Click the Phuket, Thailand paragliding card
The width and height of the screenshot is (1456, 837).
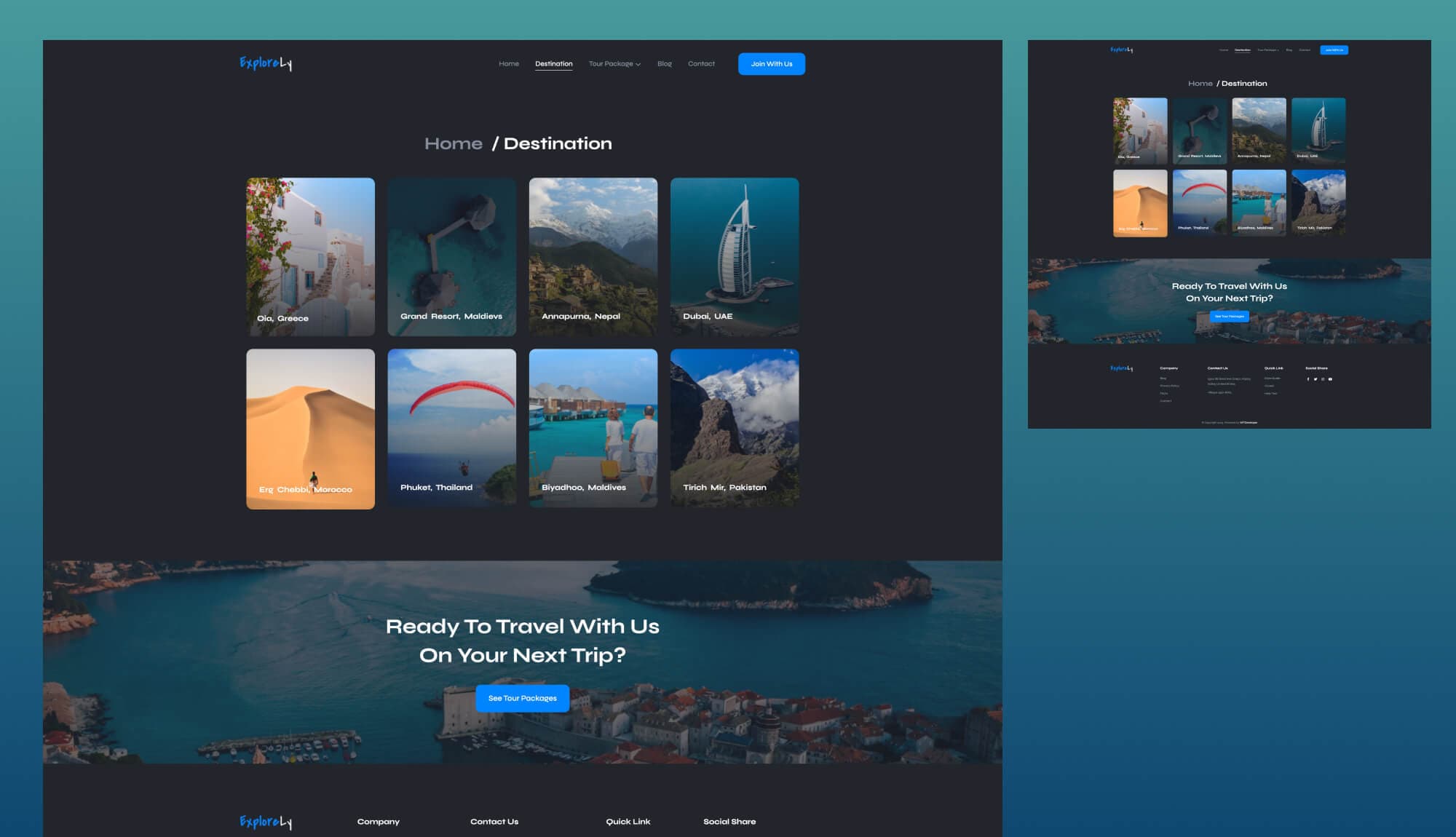pyautogui.click(x=451, y=428)
